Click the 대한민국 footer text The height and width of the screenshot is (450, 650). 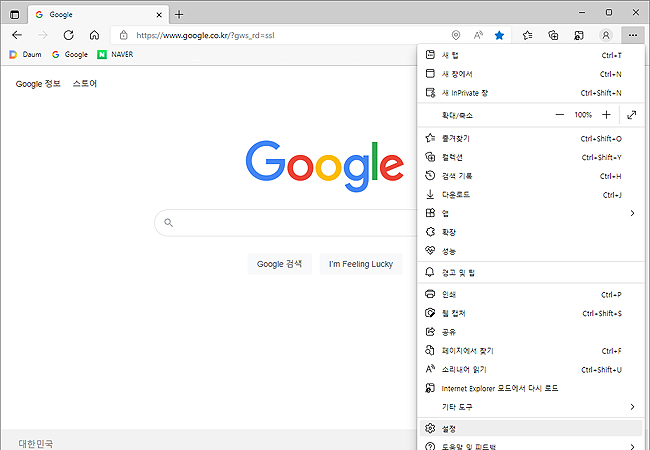pos(36,444)
